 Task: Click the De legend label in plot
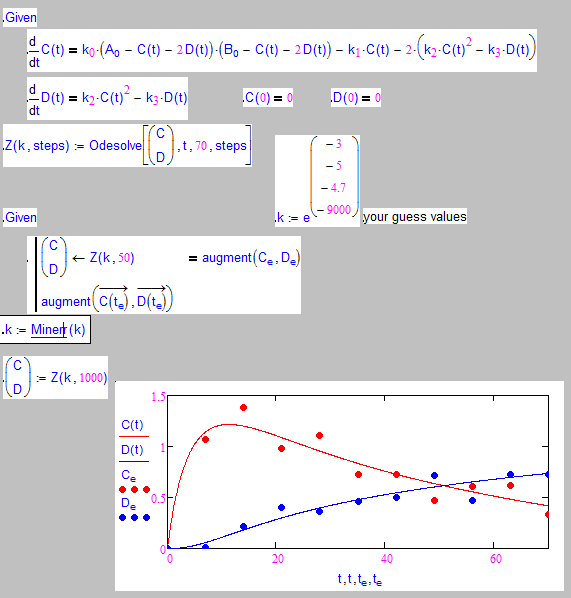pyautogui.click(x=129, y=503)
